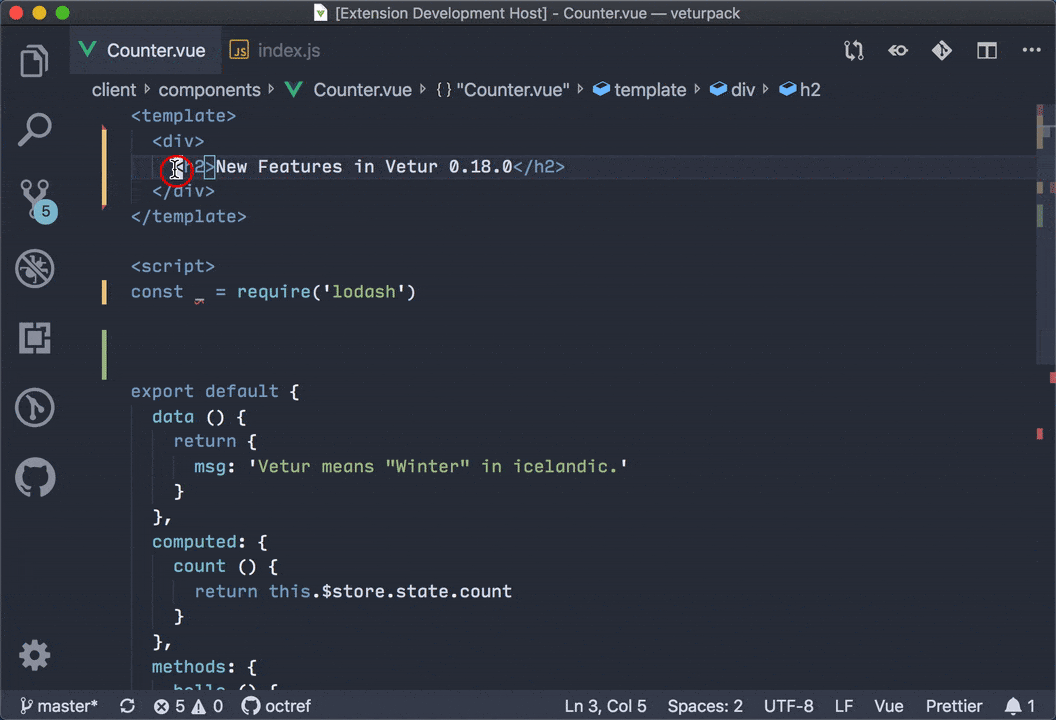1056x720 pixels.
Task: Expand the components breadcrumb
Action: [209, 89]
